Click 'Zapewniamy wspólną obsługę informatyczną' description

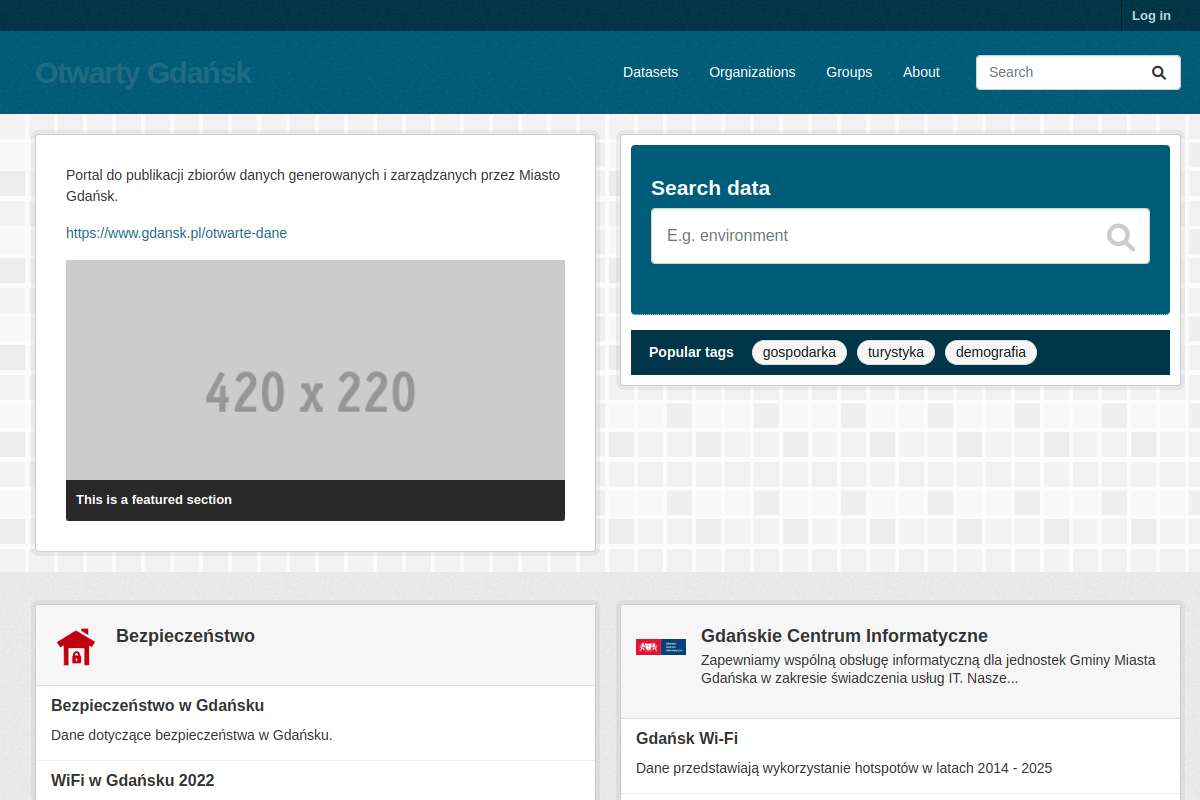click(x=928, y=669)
